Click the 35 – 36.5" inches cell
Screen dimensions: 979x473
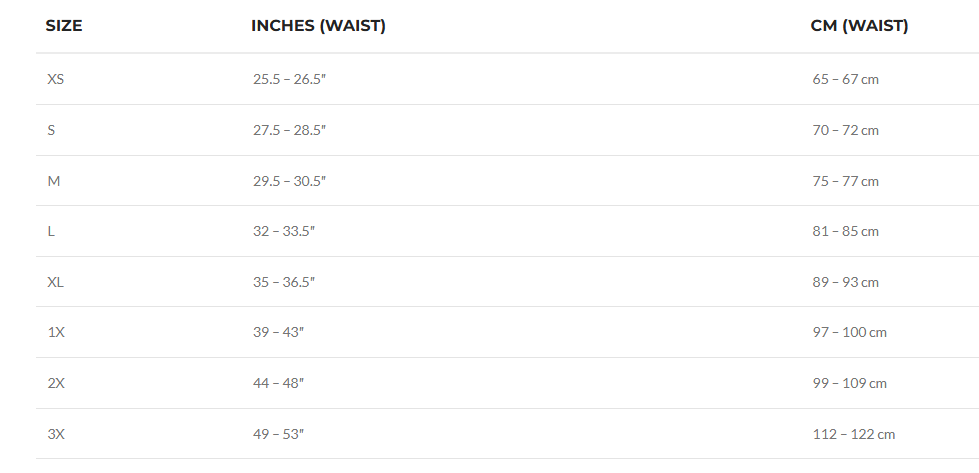coord(284,282)
